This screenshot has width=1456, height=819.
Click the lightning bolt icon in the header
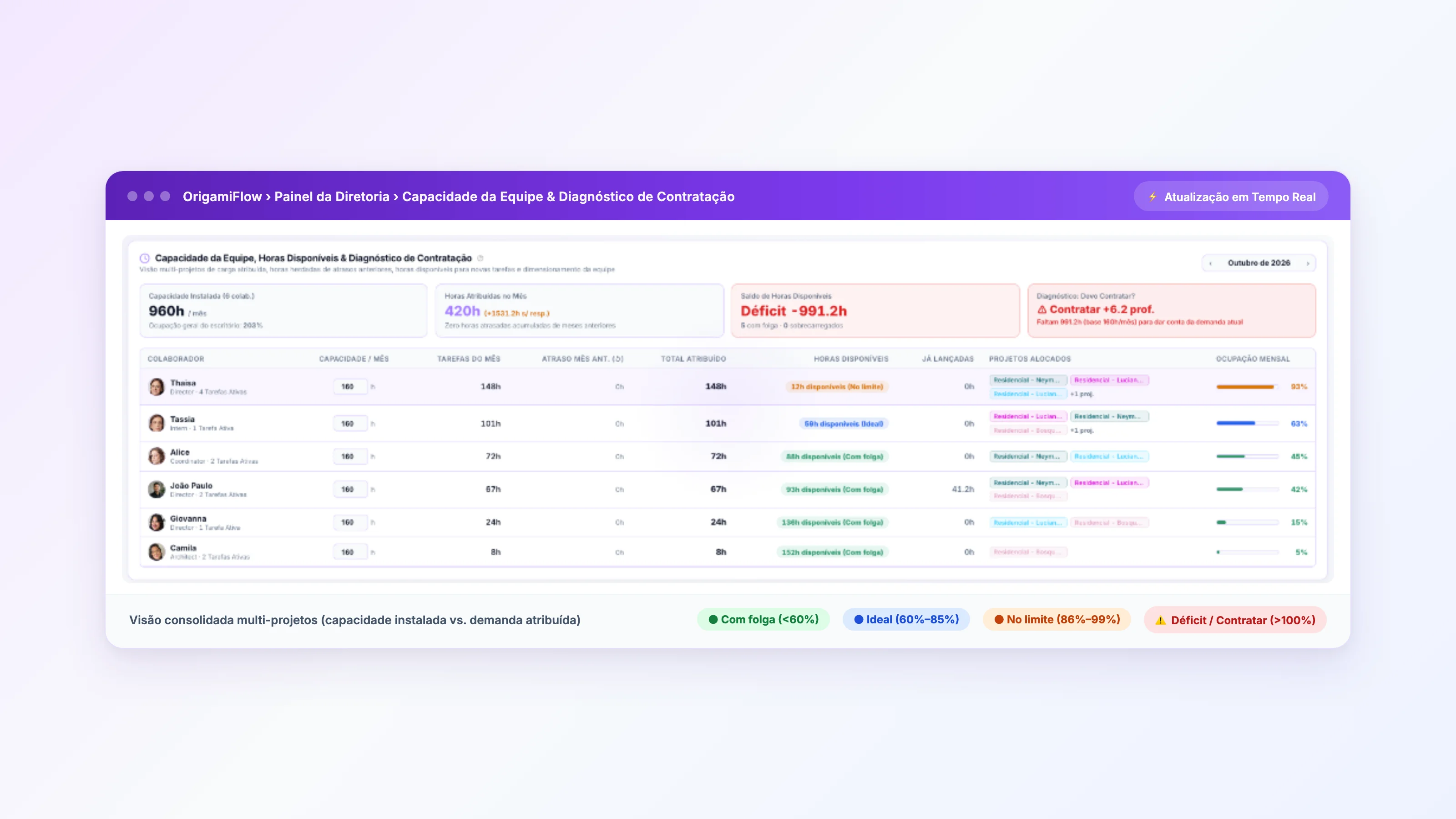point(1153,197)
